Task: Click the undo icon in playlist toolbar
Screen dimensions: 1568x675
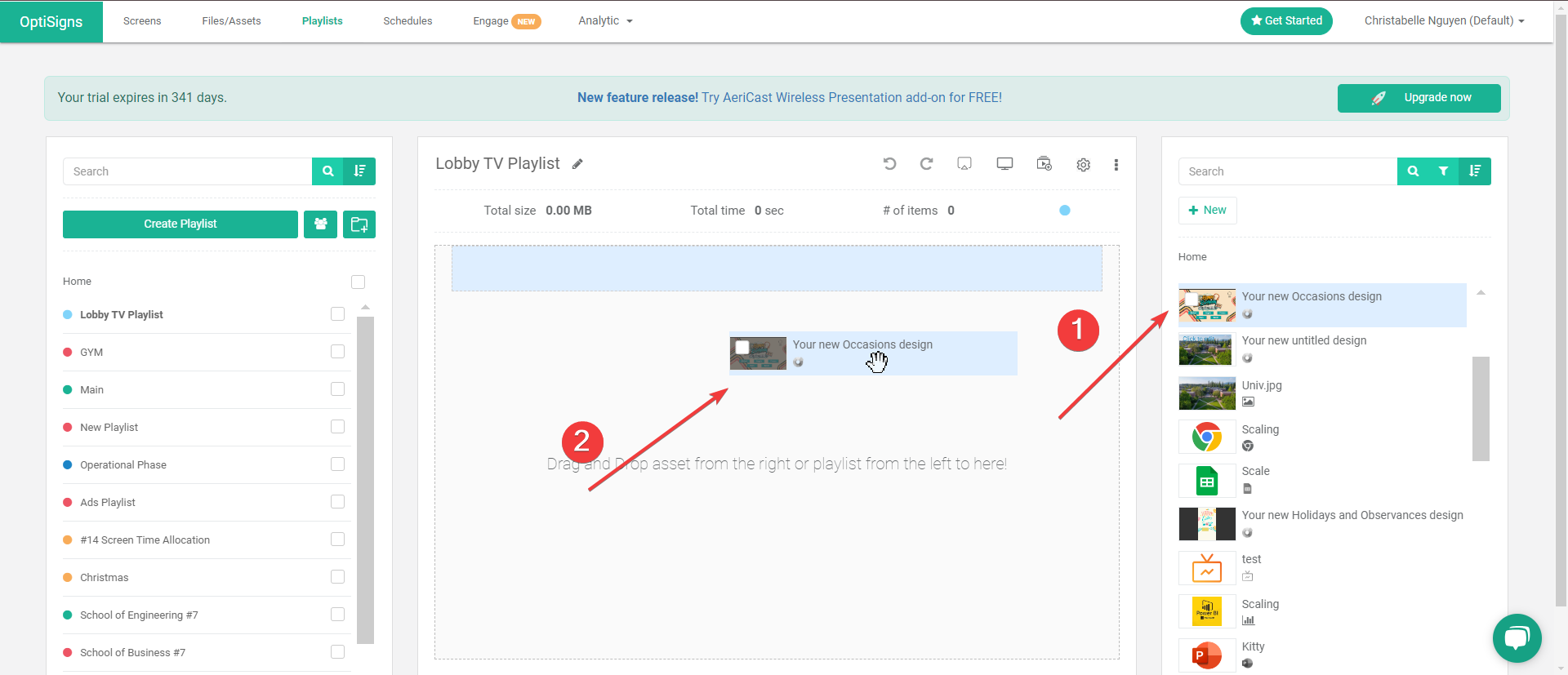Action: pos(890,164)
